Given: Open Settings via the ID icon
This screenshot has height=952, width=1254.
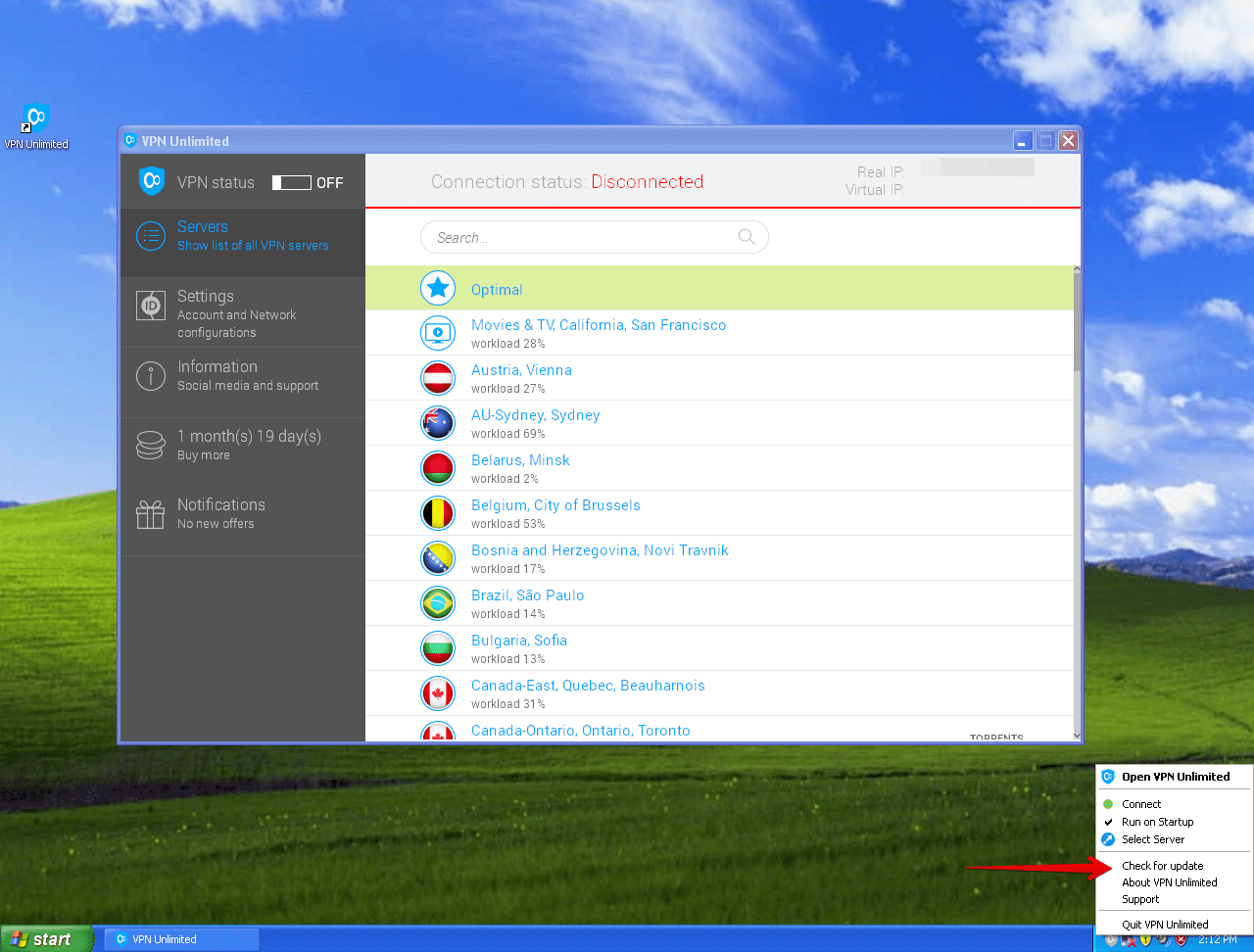Looking at the screenshot, I should tap(150, 306).
